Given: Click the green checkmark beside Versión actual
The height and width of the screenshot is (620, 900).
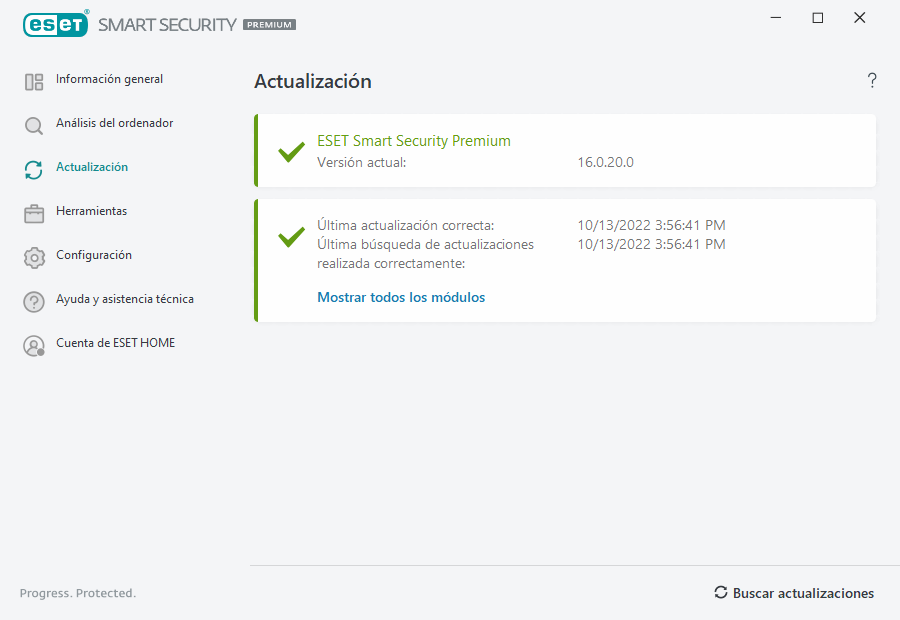Looking at the screenshot, I should click(x=291, y=152).
